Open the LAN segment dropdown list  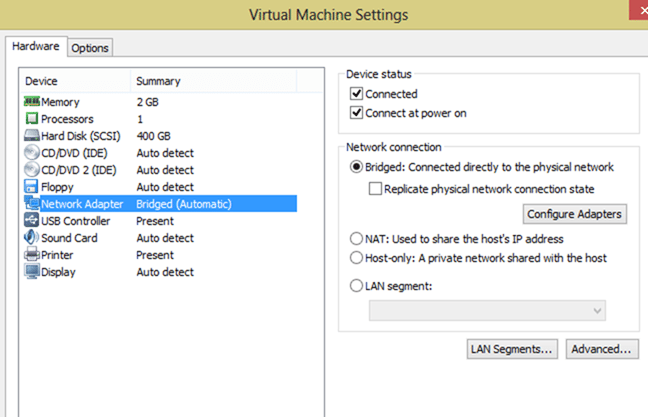487,311
